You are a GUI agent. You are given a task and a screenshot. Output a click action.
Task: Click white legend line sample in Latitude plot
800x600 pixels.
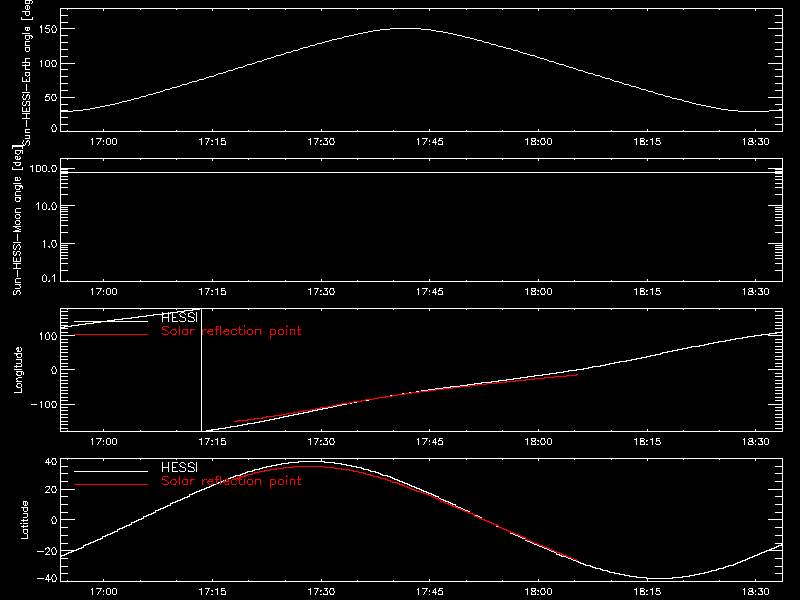coord(111,471)
